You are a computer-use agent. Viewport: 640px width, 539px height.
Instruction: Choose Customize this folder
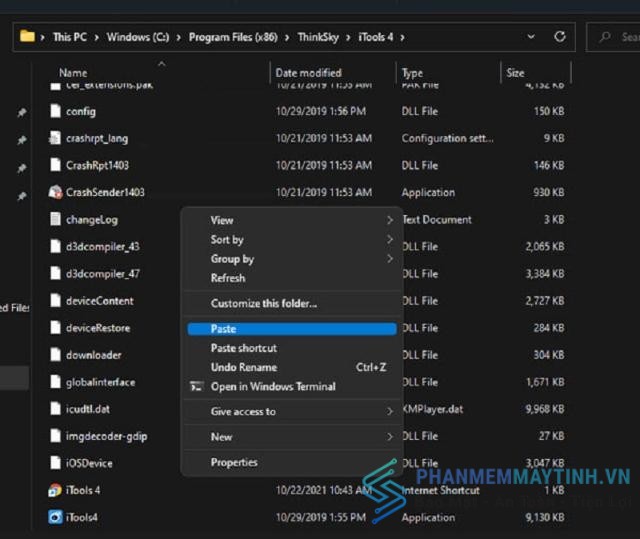(291, 303)
